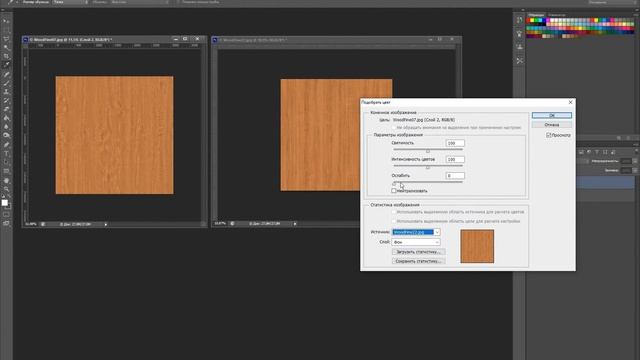Image resolution: width=640 pixels, height=360 pixels.
Task: Click Сохранить статистику button
Action: 418,261
